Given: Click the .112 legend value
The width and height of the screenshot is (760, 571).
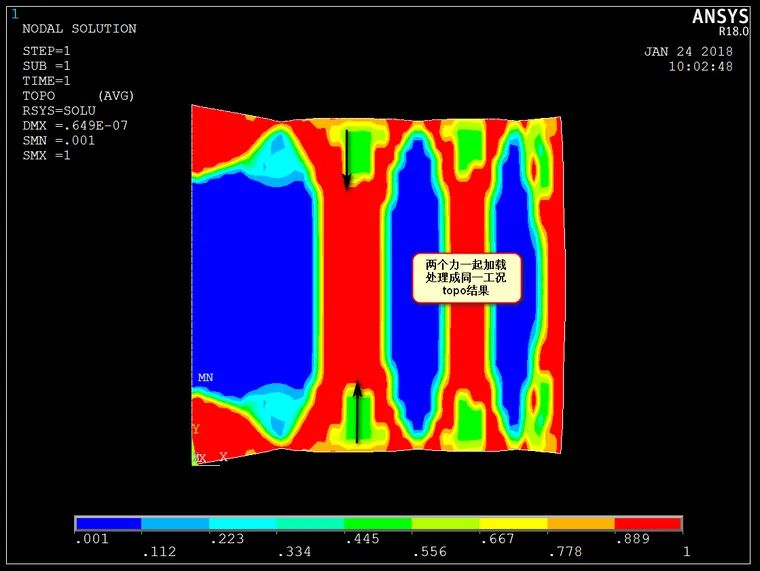Looking at the screenshot, I should [159, 552].
